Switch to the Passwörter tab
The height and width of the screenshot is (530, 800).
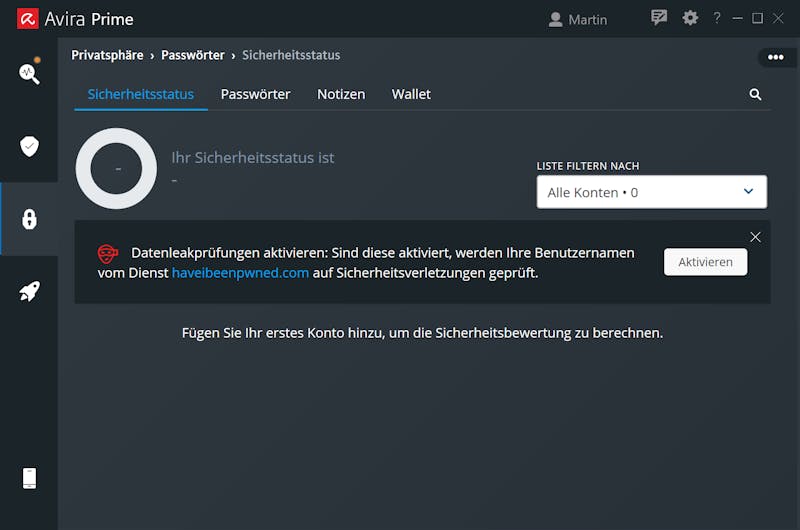[x=256, y=94]
